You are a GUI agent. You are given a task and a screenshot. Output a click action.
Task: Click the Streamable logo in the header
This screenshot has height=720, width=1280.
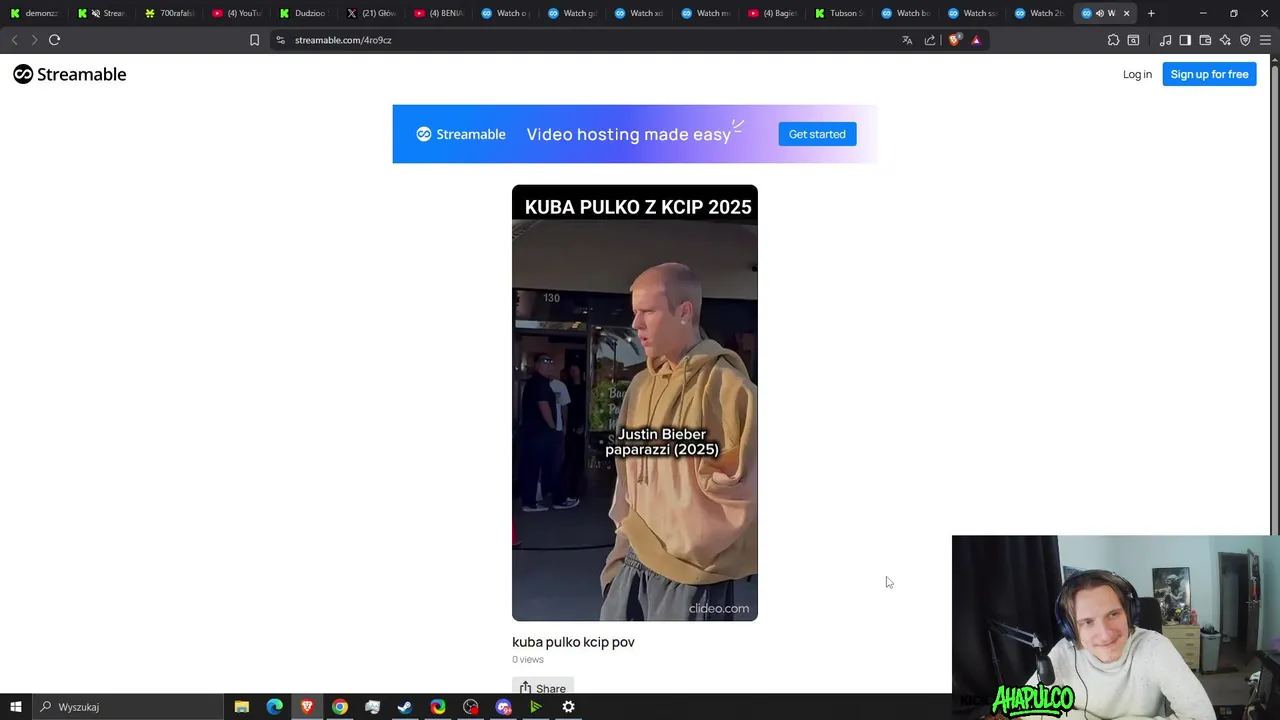coord(70,74)
